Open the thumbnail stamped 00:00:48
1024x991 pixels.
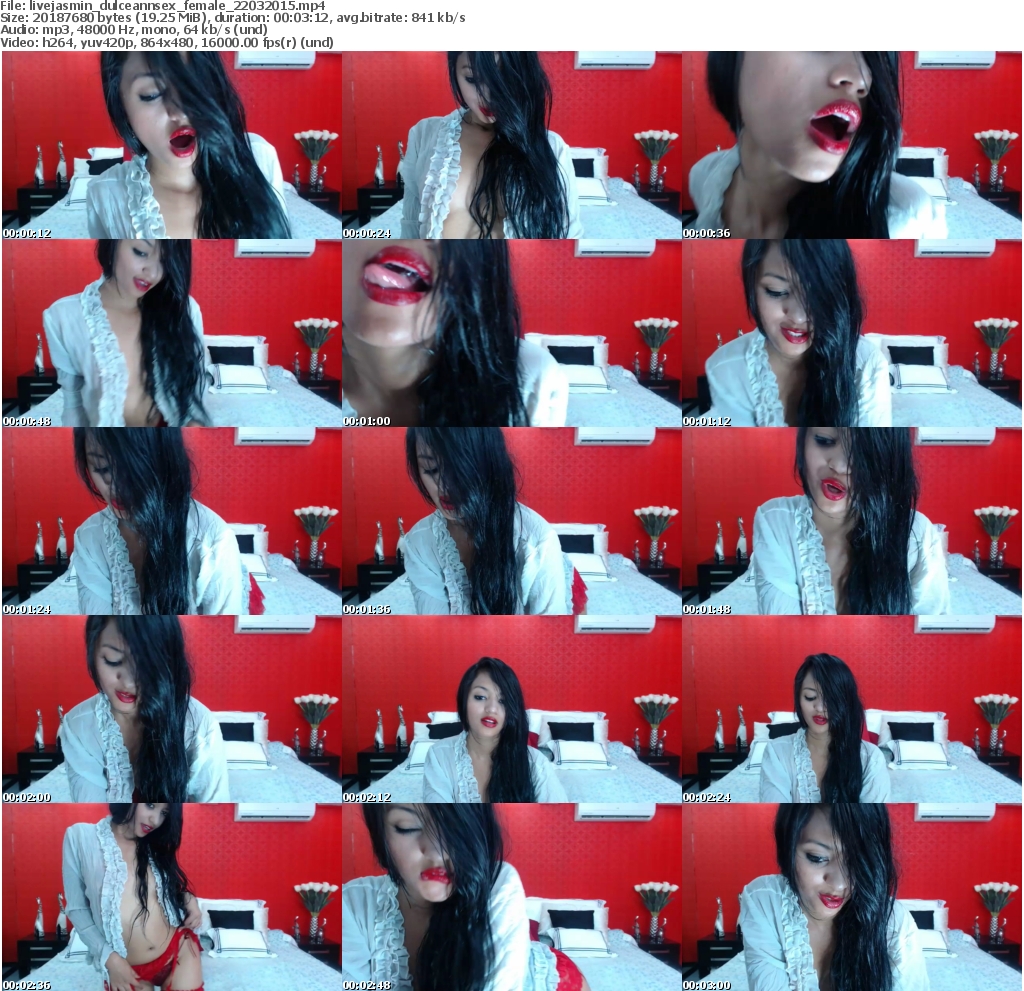click(x=172, y=333)
